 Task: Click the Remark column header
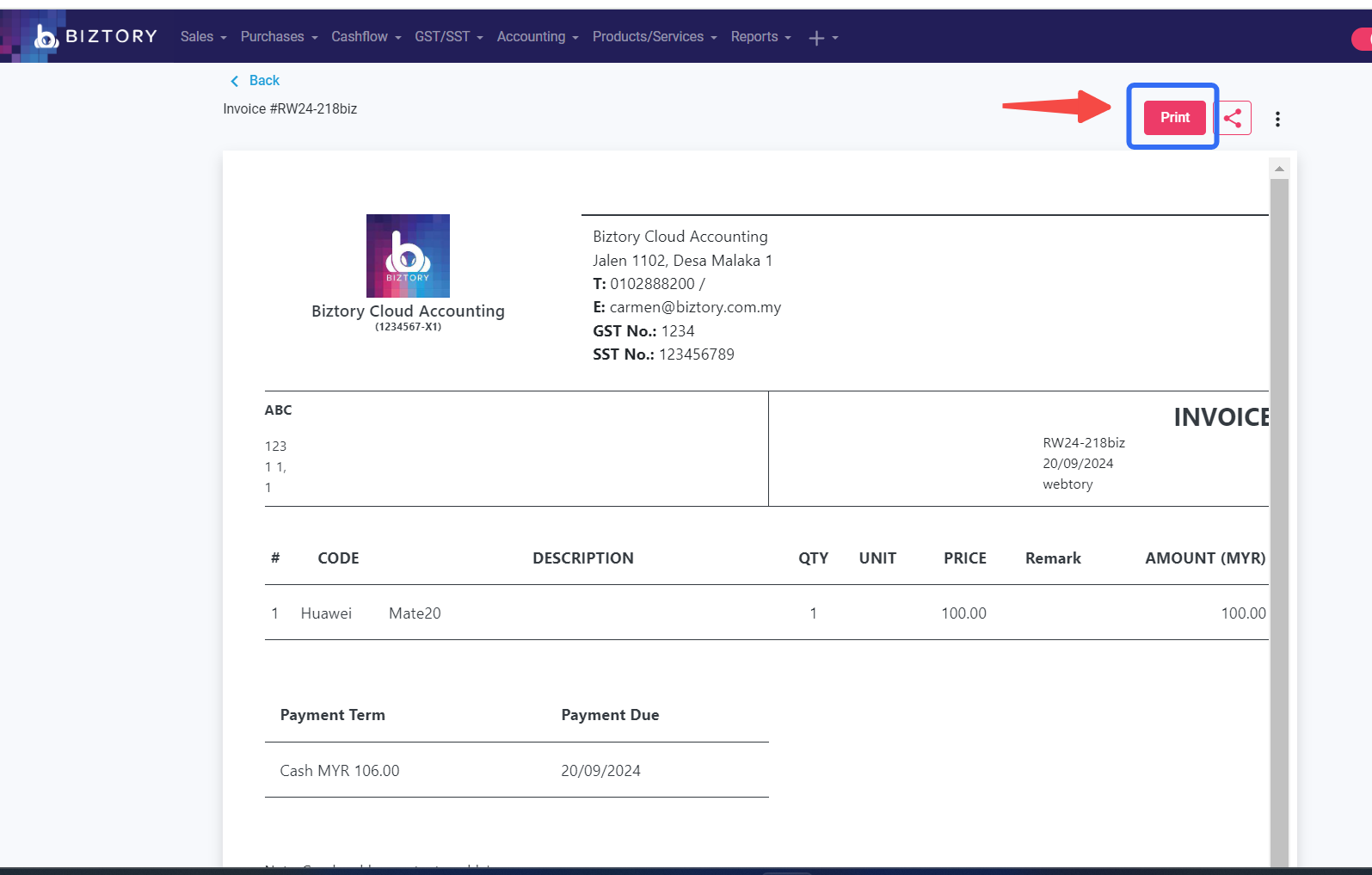pos(1053,558)
